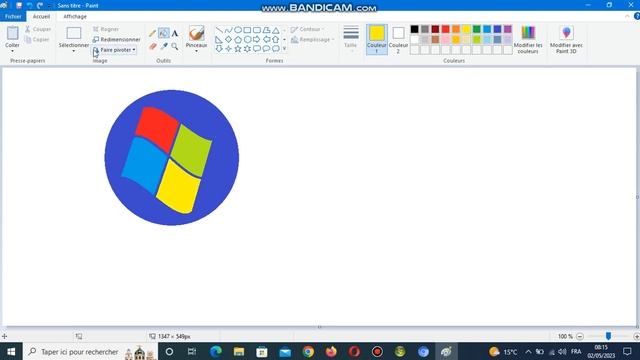The width and height of the screenshot is (640, 360).
Task: Select the Fill with color bucket tool
Action: pyautogui.click(x=164, y=33)
